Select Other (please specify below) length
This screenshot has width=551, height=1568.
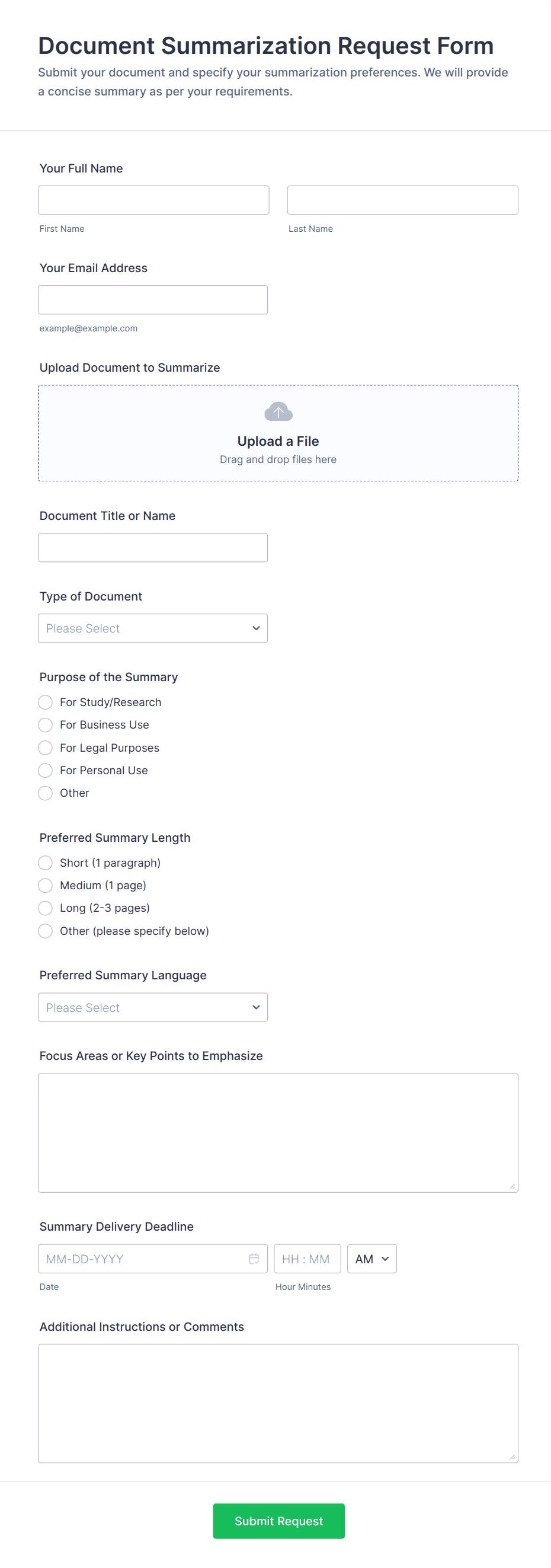[x=46, y=931]
